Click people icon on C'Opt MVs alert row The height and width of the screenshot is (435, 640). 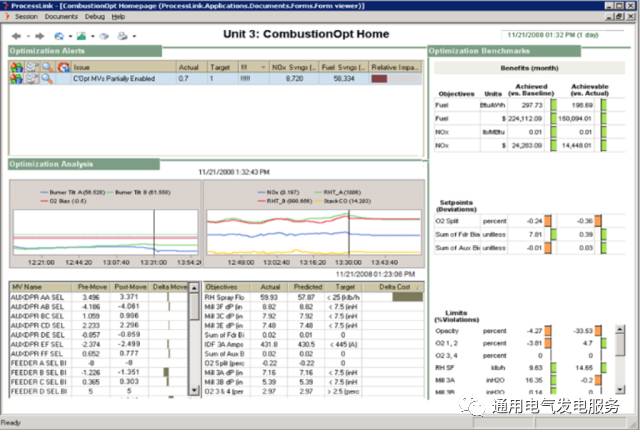(x=17, y=78)
